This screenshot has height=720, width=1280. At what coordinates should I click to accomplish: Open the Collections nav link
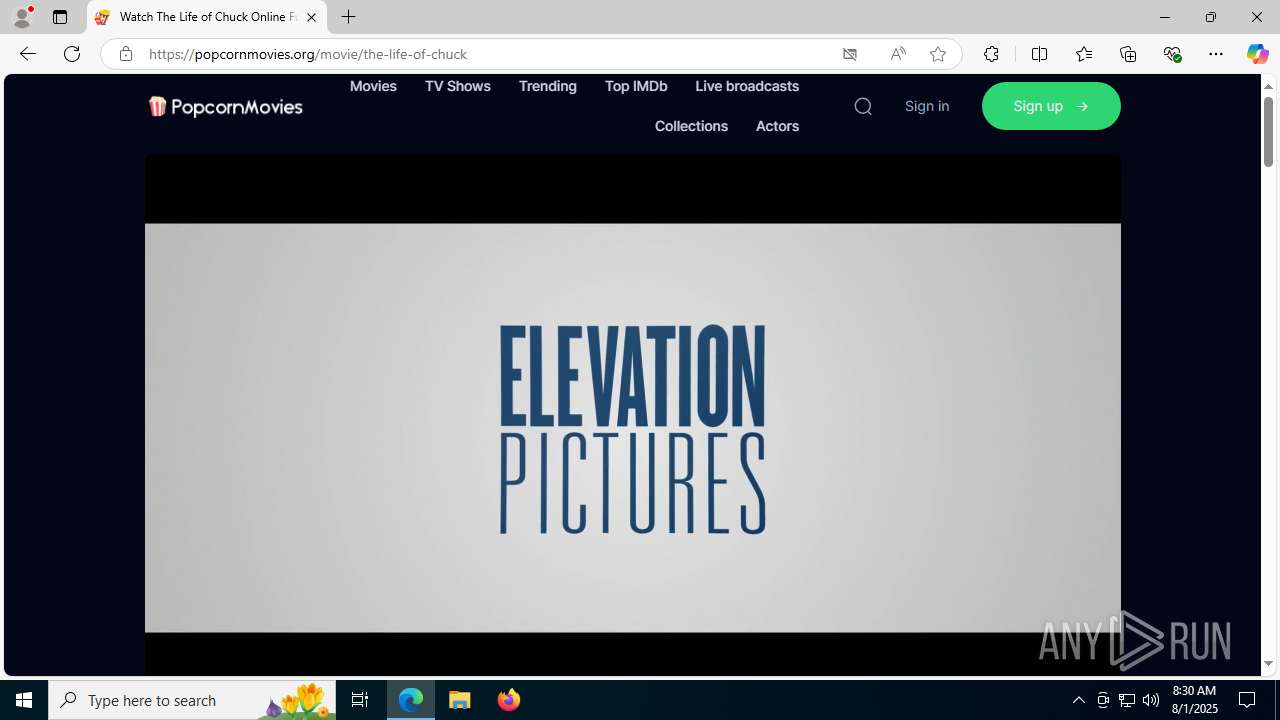(x=691, y=126)
